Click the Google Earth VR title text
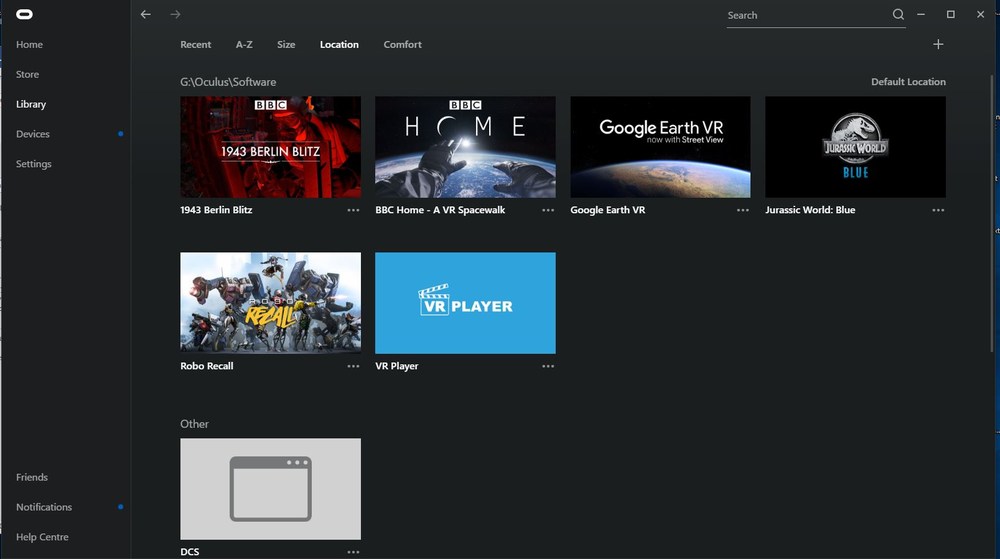1000x559 pixels. pos(608,210)
